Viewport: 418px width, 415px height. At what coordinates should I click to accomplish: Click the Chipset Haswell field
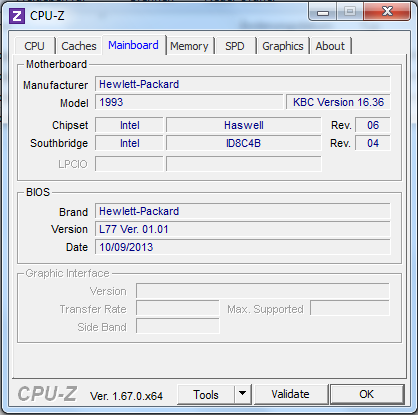click(x=244, y=125)
